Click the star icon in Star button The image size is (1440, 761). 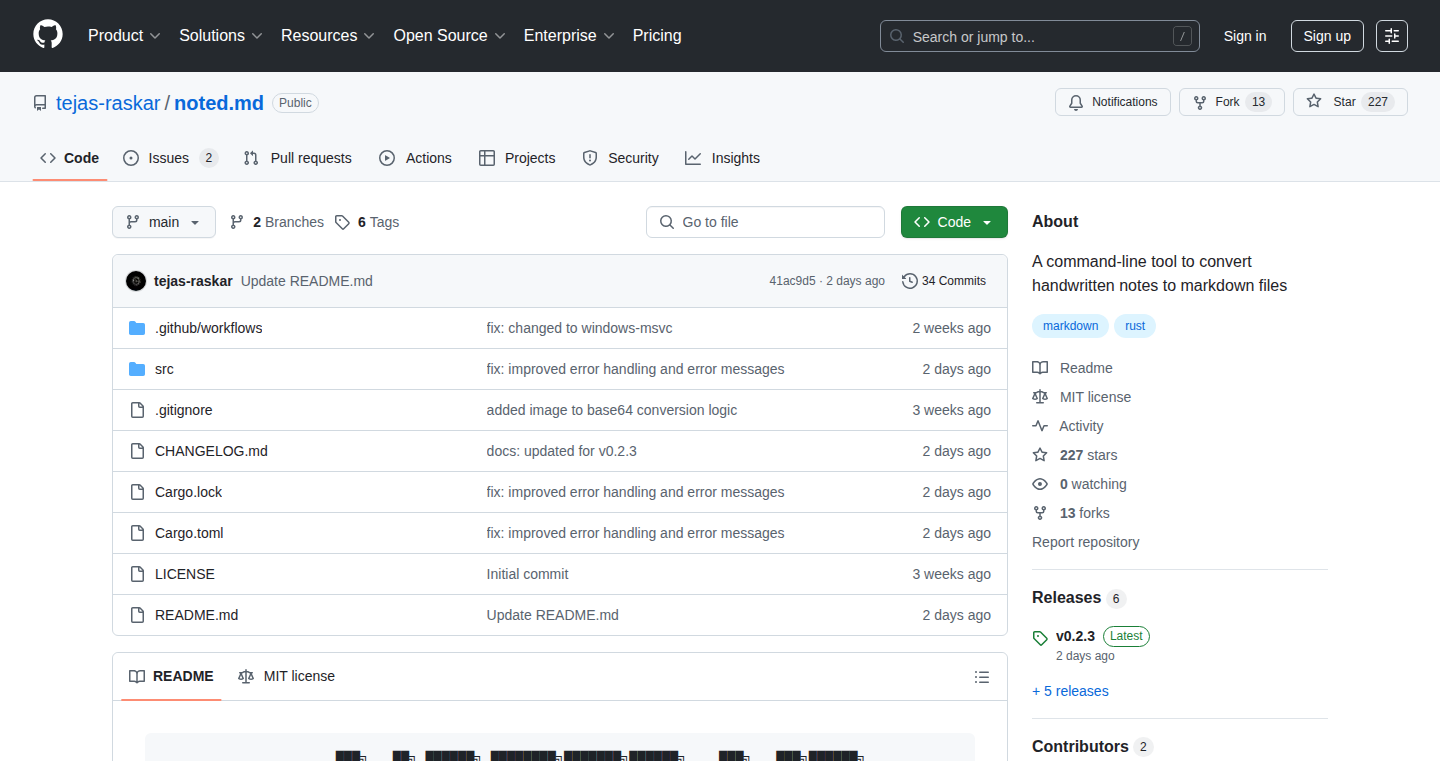pyautogui.click(x=1314, y=102)
